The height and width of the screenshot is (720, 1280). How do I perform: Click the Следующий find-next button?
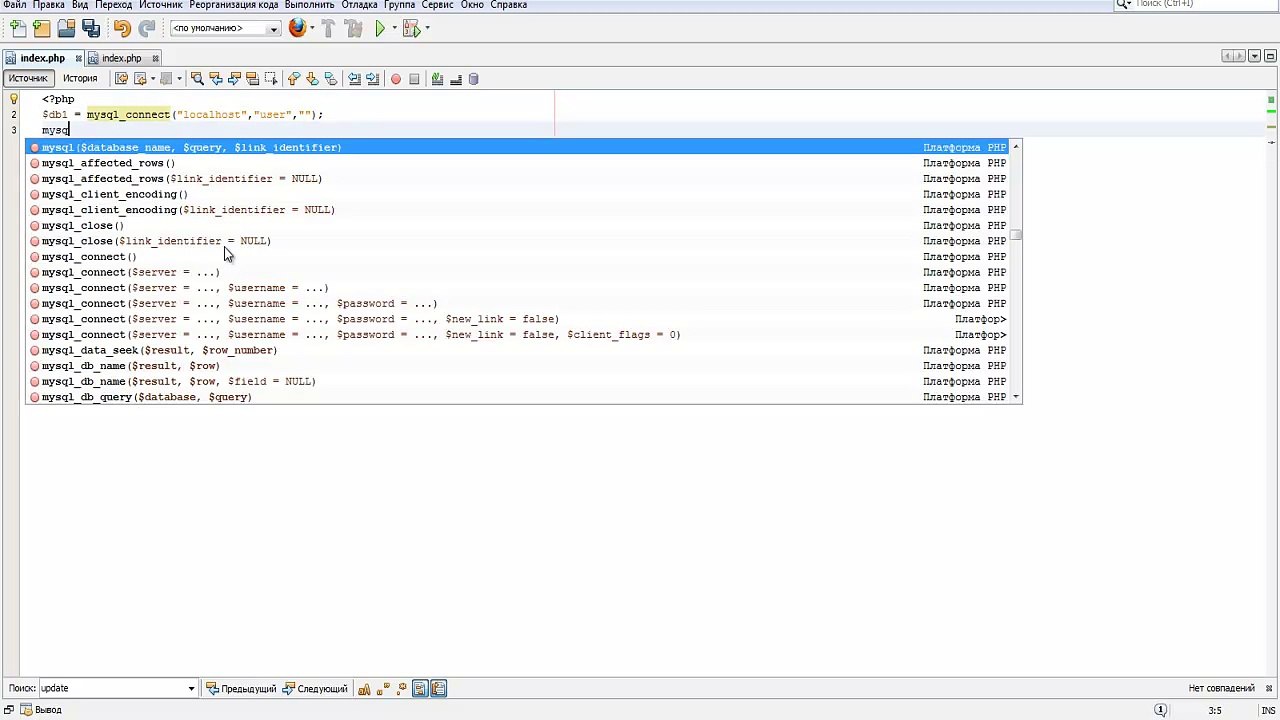click(316, 688)
